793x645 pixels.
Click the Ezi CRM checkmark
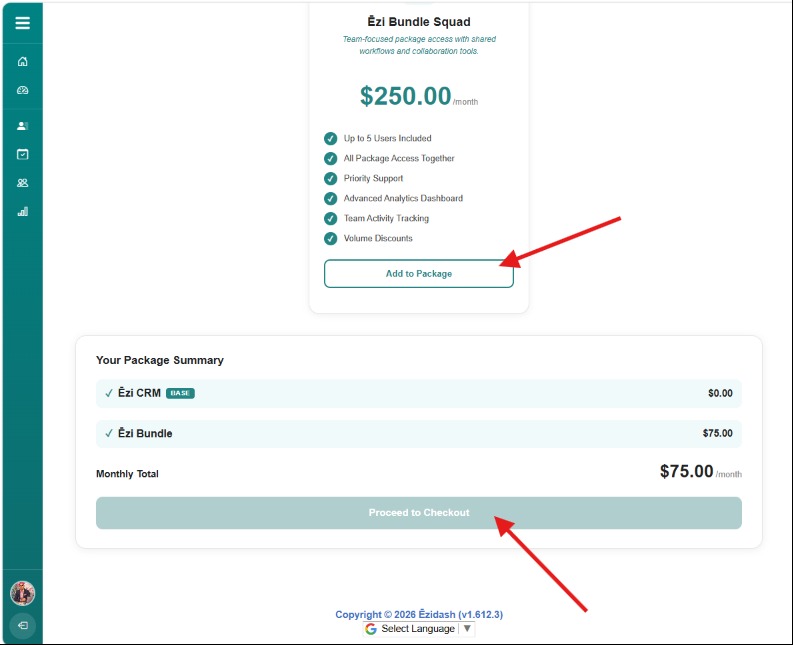[109, 393]
